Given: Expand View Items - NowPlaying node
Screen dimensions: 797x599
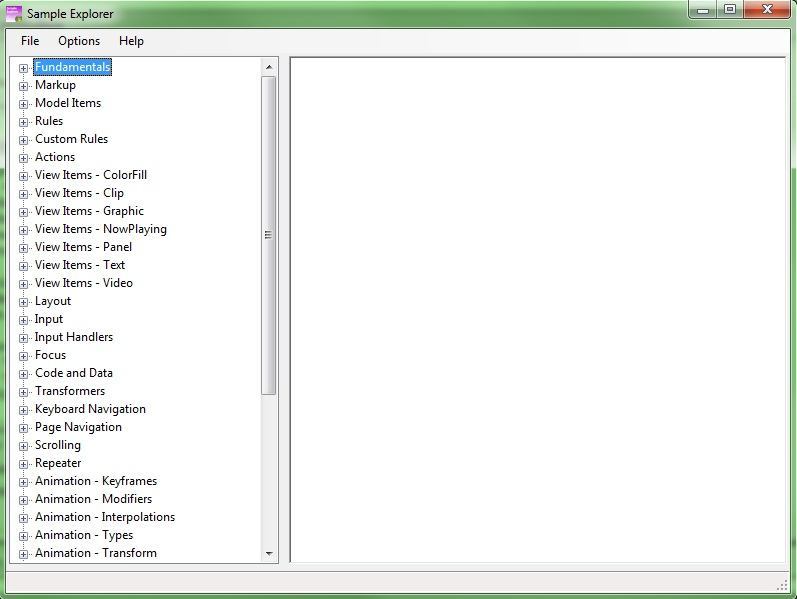Looking at the screenshot, I should tap(23, 230).
